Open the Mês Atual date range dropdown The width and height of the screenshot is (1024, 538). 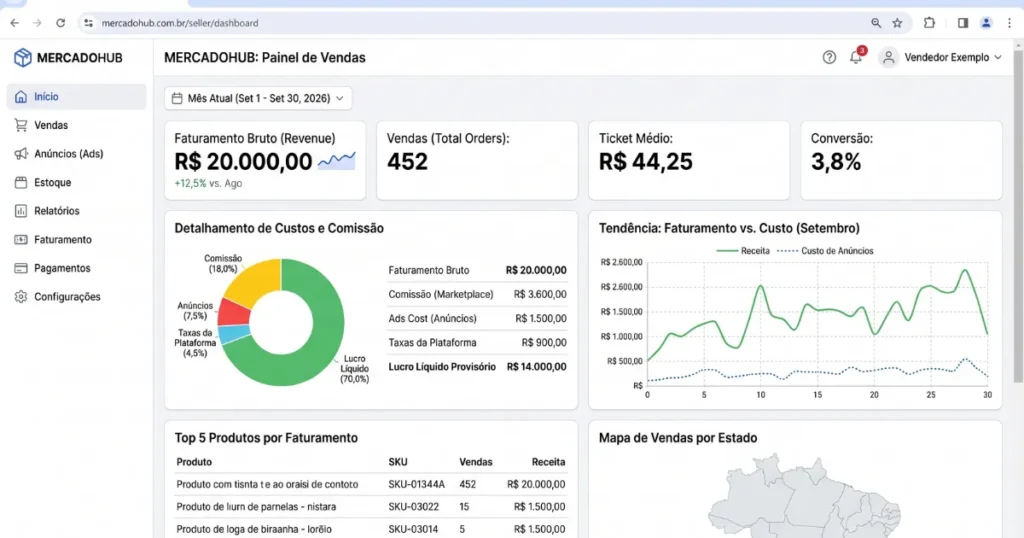(x=258, y=98)
